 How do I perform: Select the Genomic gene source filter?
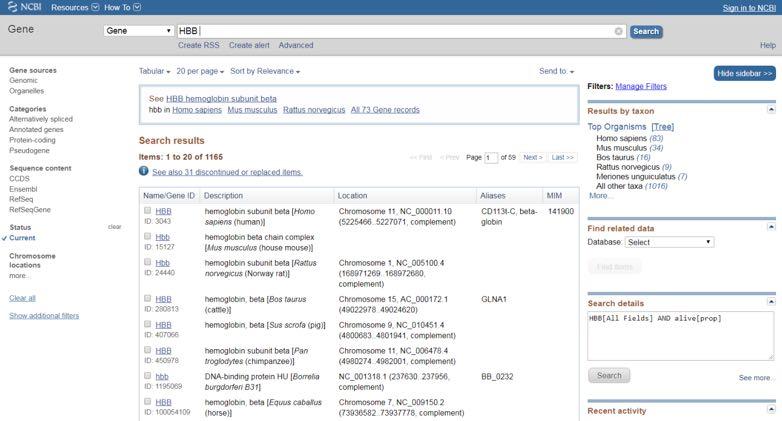[x=23, y=80]
